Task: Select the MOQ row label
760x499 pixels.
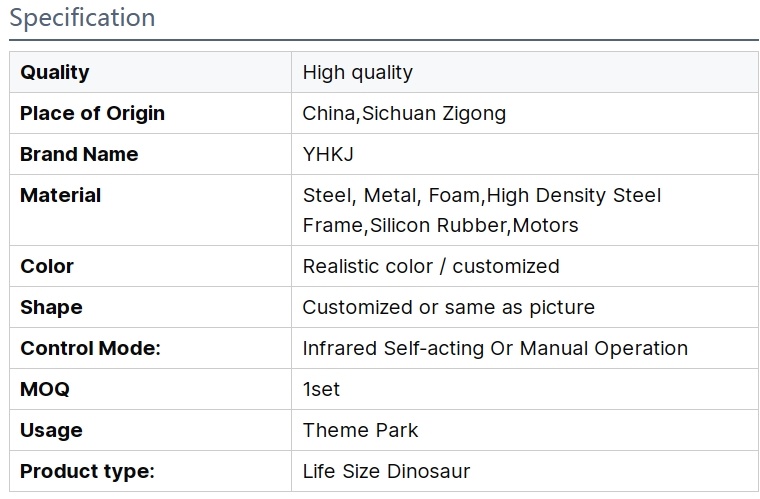Action: pyautogui.click(x=45, y=389)
